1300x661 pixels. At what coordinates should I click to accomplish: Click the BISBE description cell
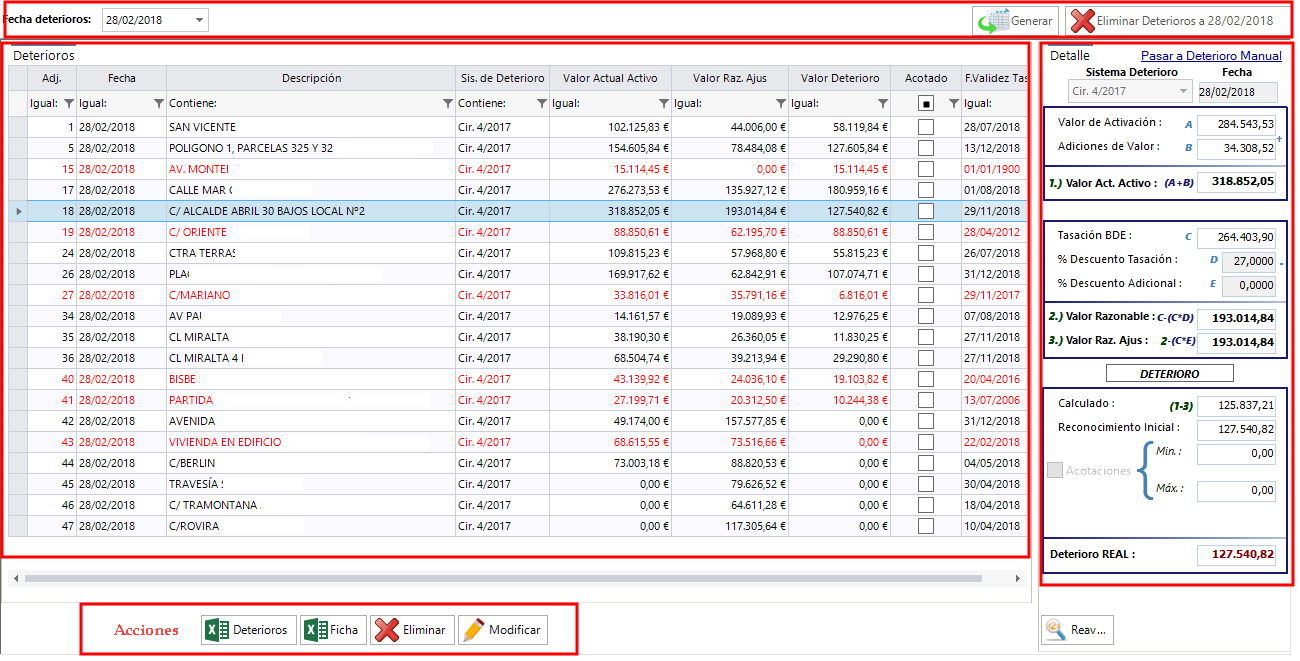point(311,379)
